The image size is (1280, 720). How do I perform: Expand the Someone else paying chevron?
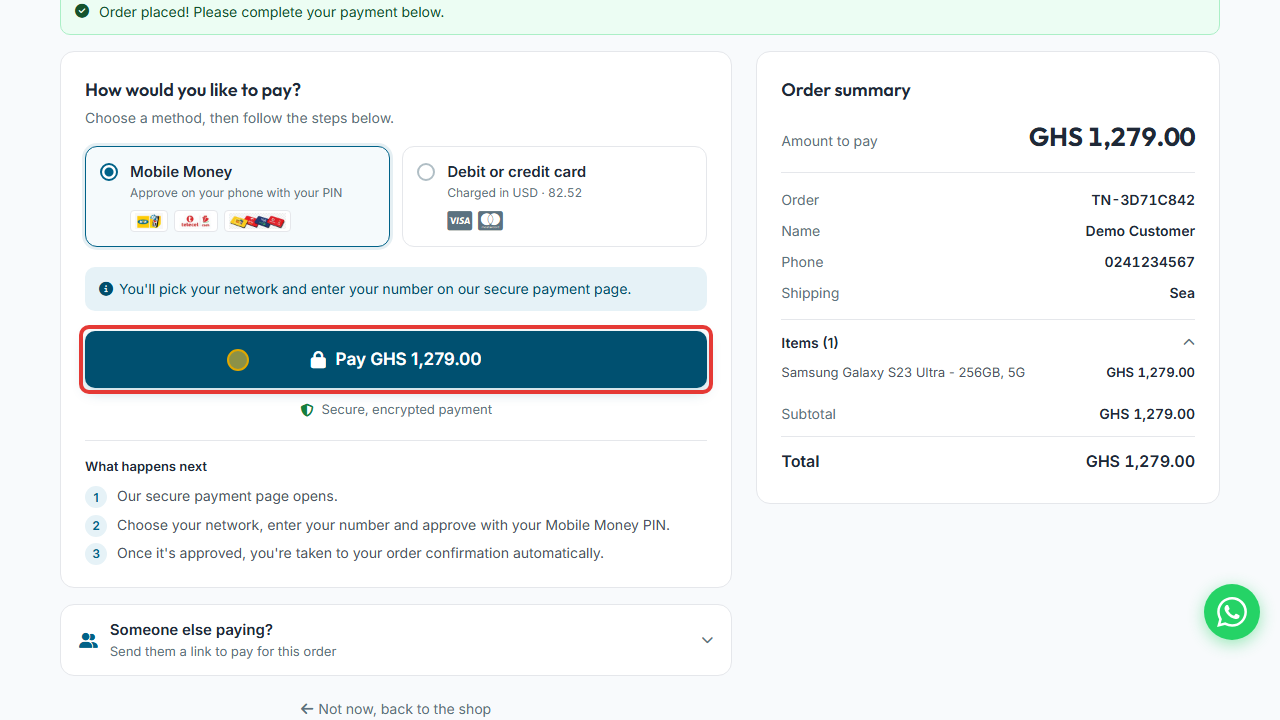[707, 640]
